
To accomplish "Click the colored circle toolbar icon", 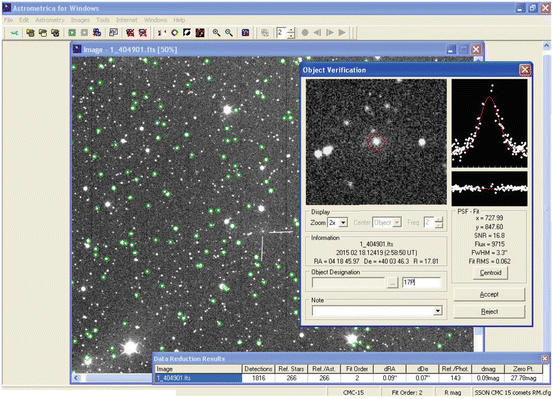I will click(175, 33).
